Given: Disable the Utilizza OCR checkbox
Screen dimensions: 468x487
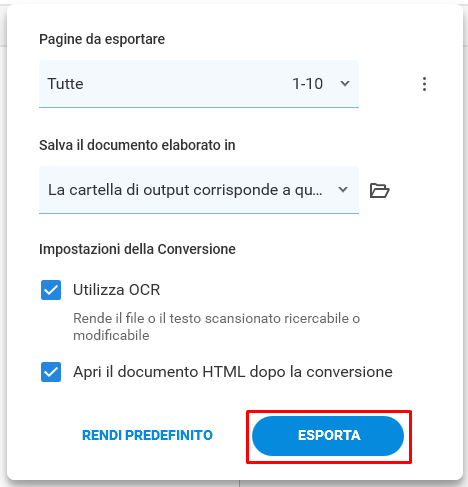Looking at the screenshot, I should pos(51,290).
